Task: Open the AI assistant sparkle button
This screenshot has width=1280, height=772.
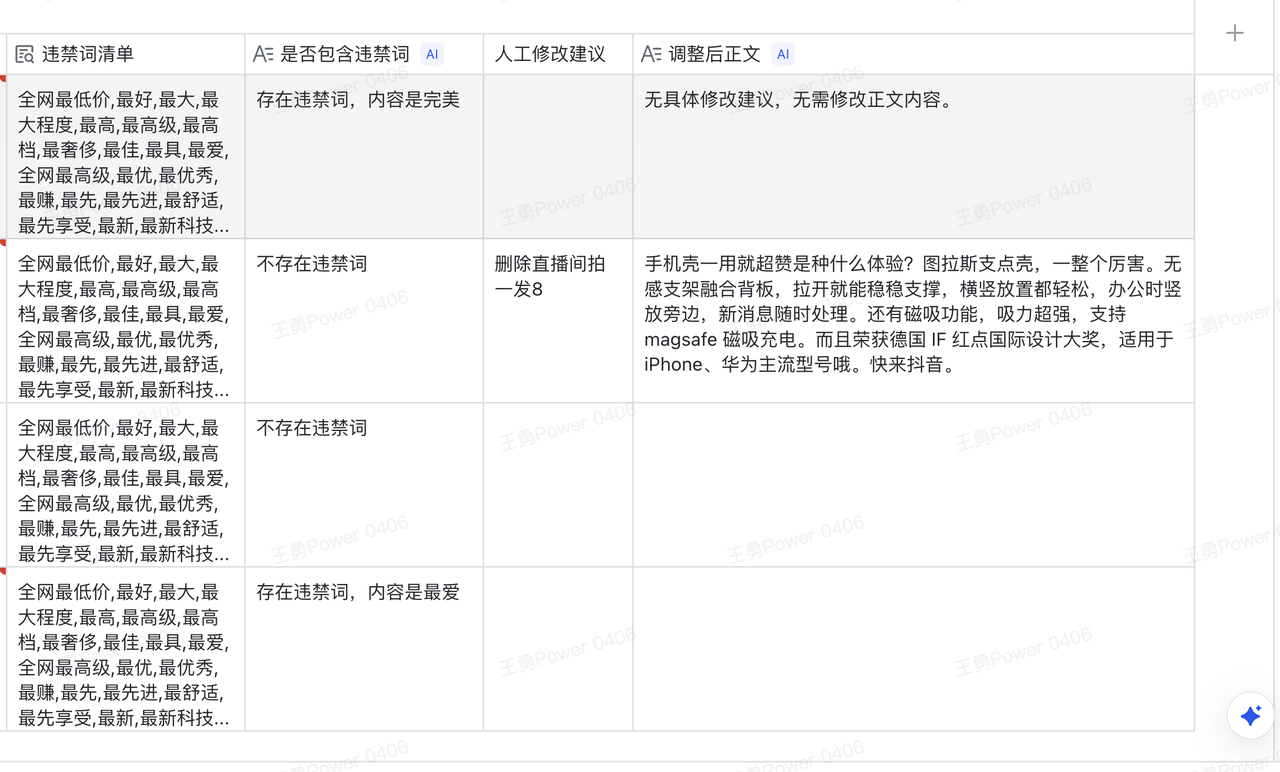Action: tap(1250, 716)
